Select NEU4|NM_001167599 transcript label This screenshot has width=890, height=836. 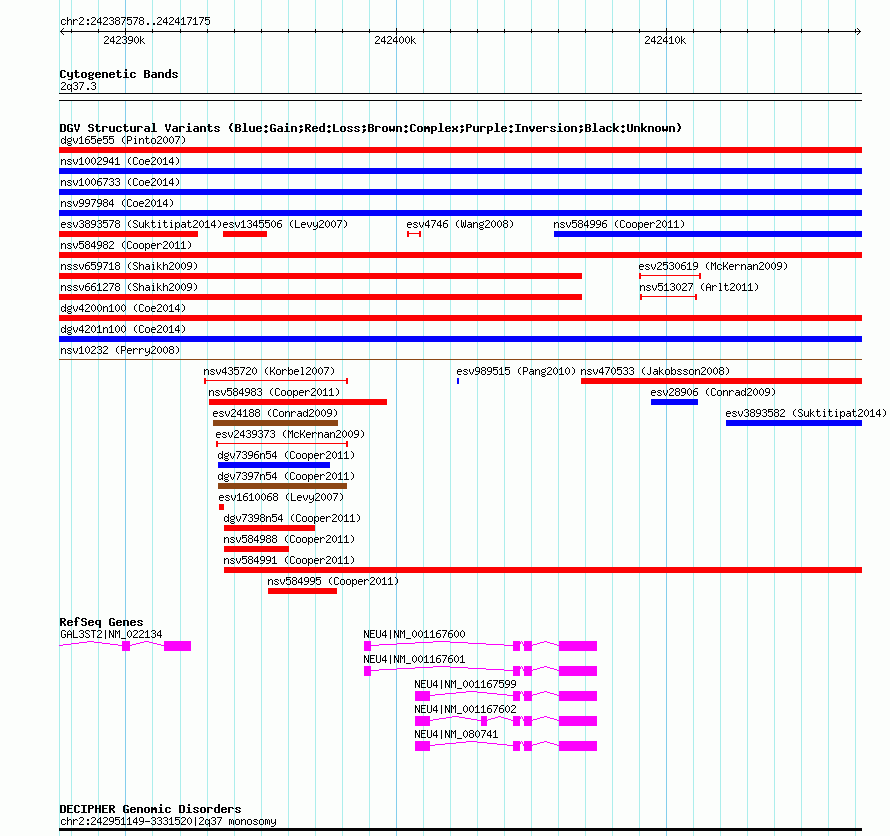click(465, 684)
